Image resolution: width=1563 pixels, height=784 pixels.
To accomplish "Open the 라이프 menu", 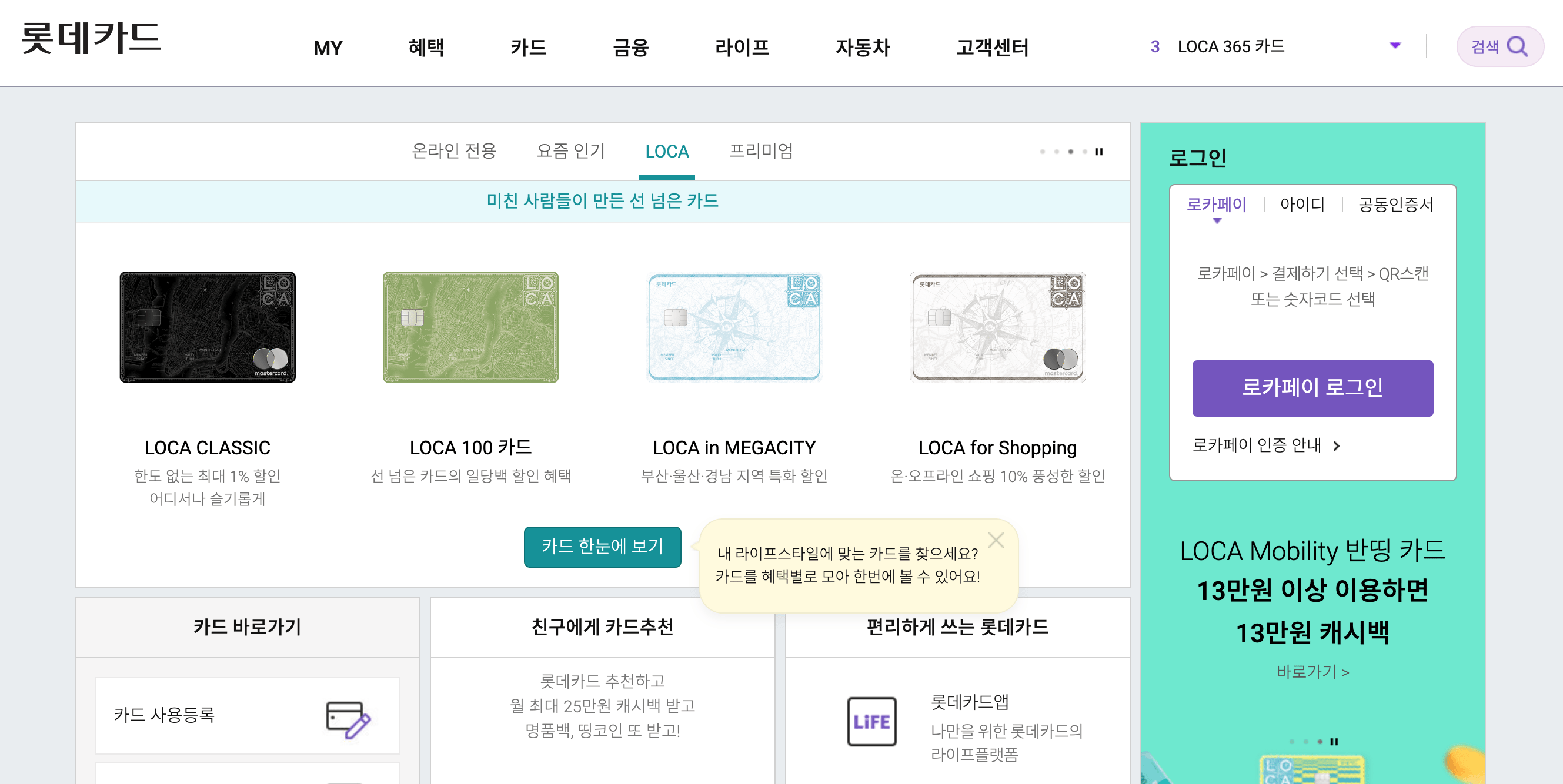I will (x=742, y=47).
